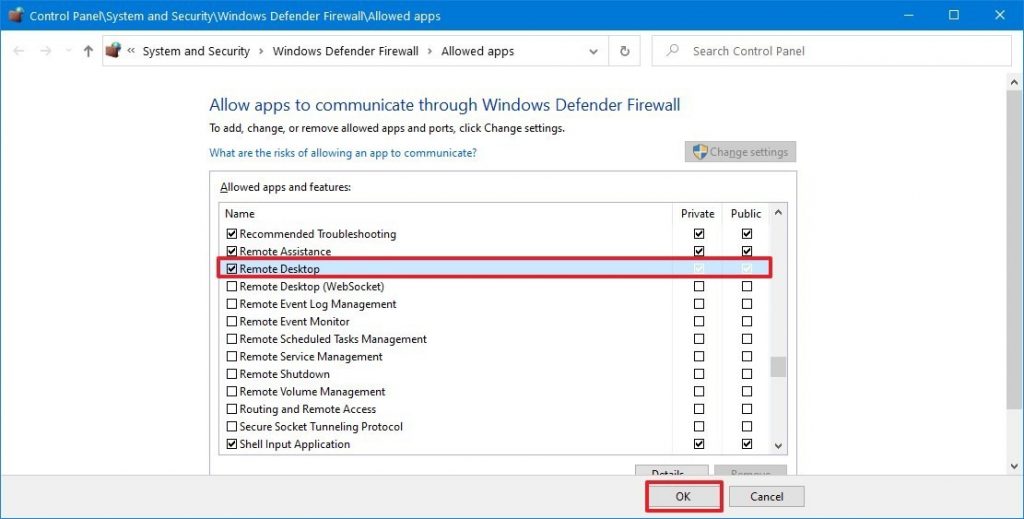Expand the chevron after System and Security
This screenshot has height=519, width=1024.
click(x=261, y=51)
